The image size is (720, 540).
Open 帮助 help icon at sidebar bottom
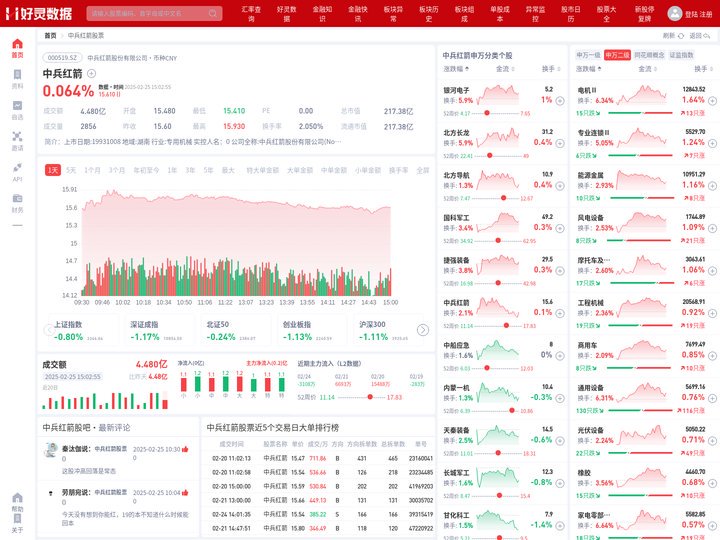tap(17, 502)
